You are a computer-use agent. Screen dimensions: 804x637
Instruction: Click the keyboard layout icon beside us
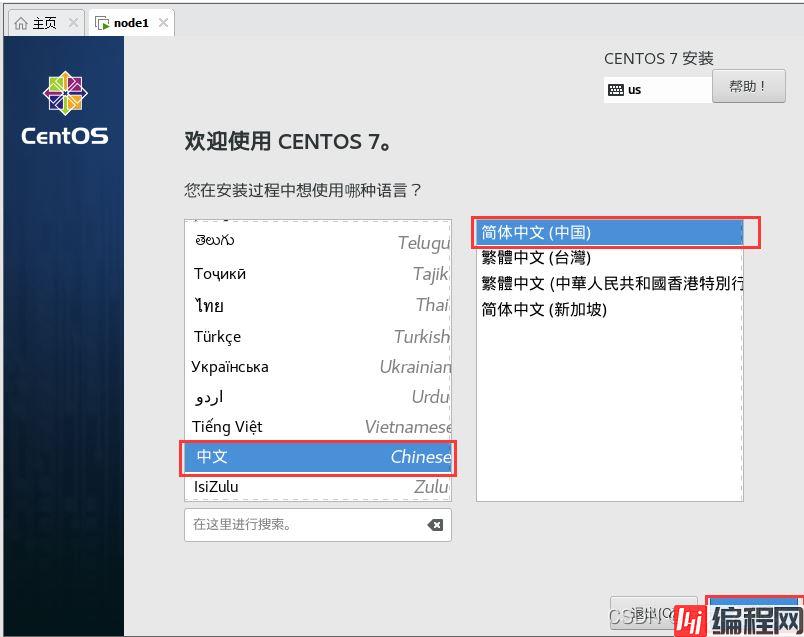click(616, 90)
